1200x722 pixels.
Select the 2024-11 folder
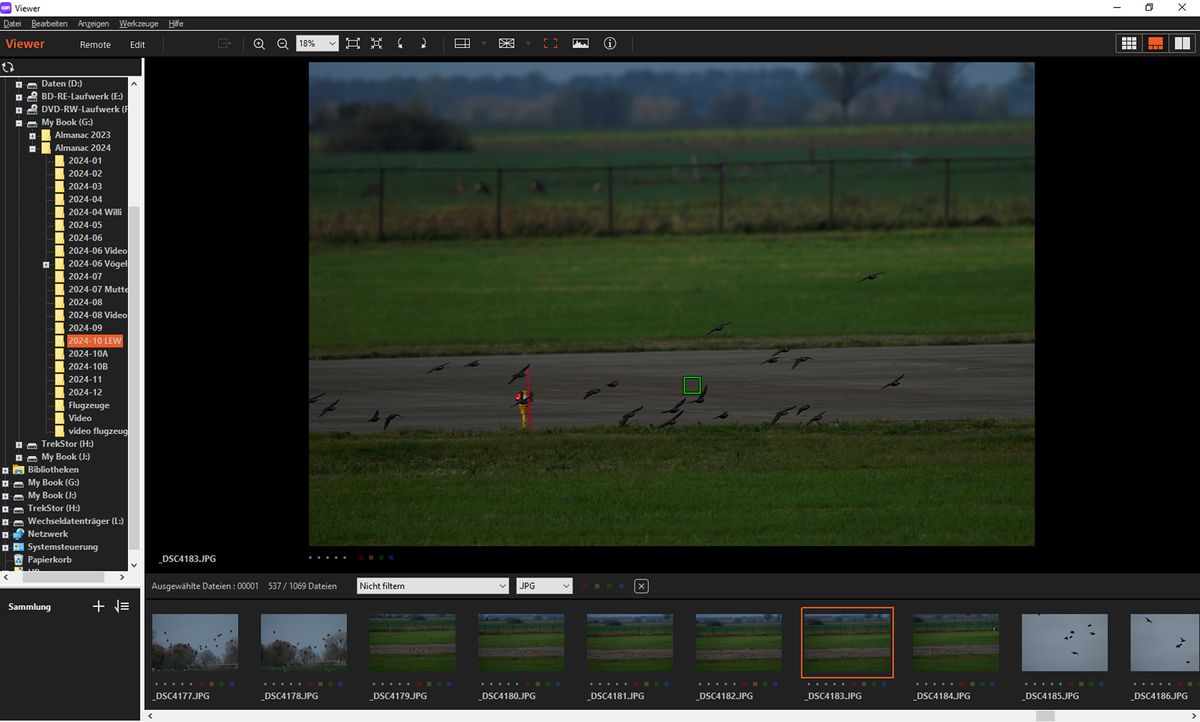pos(85,379)
